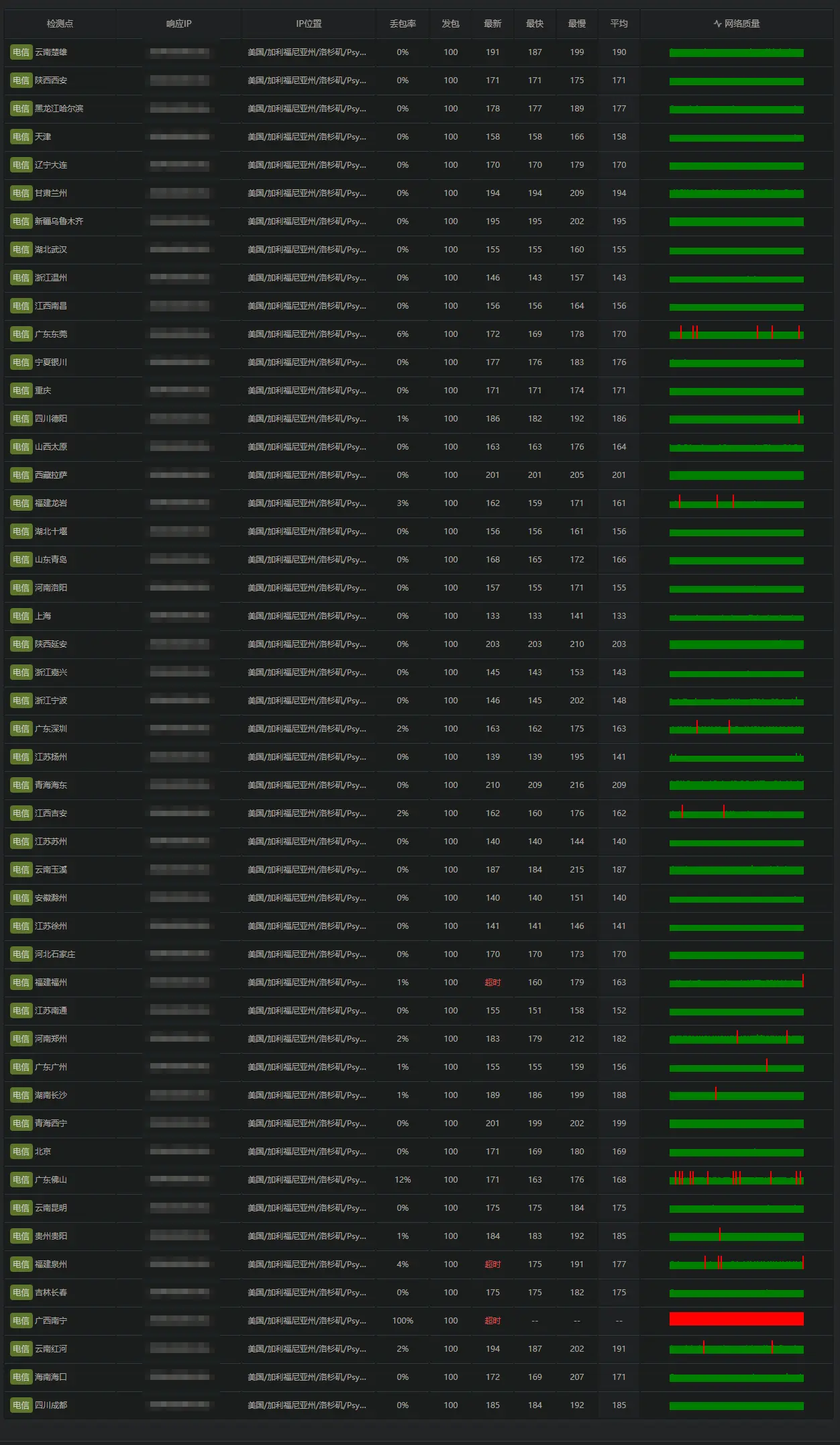The height and width of the screenshot is (1445, 840).
Task: Click the blurred response IP for 重庆
Action: pyautogui.click(x=179, y=391)
